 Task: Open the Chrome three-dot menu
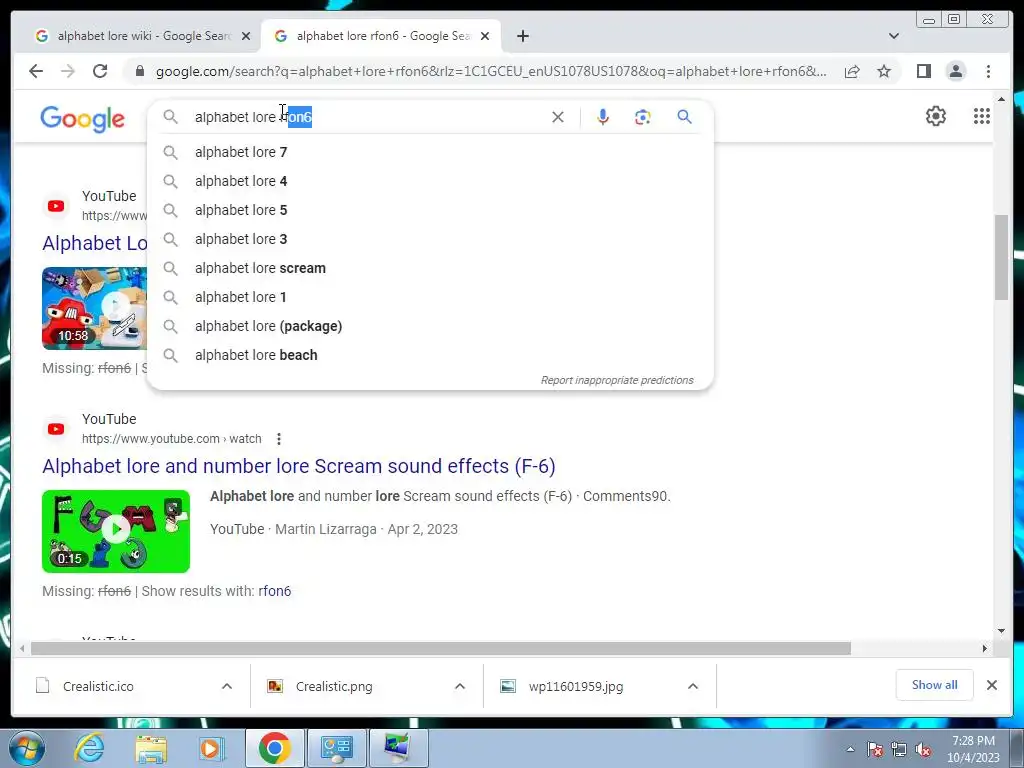pos(988,71)
